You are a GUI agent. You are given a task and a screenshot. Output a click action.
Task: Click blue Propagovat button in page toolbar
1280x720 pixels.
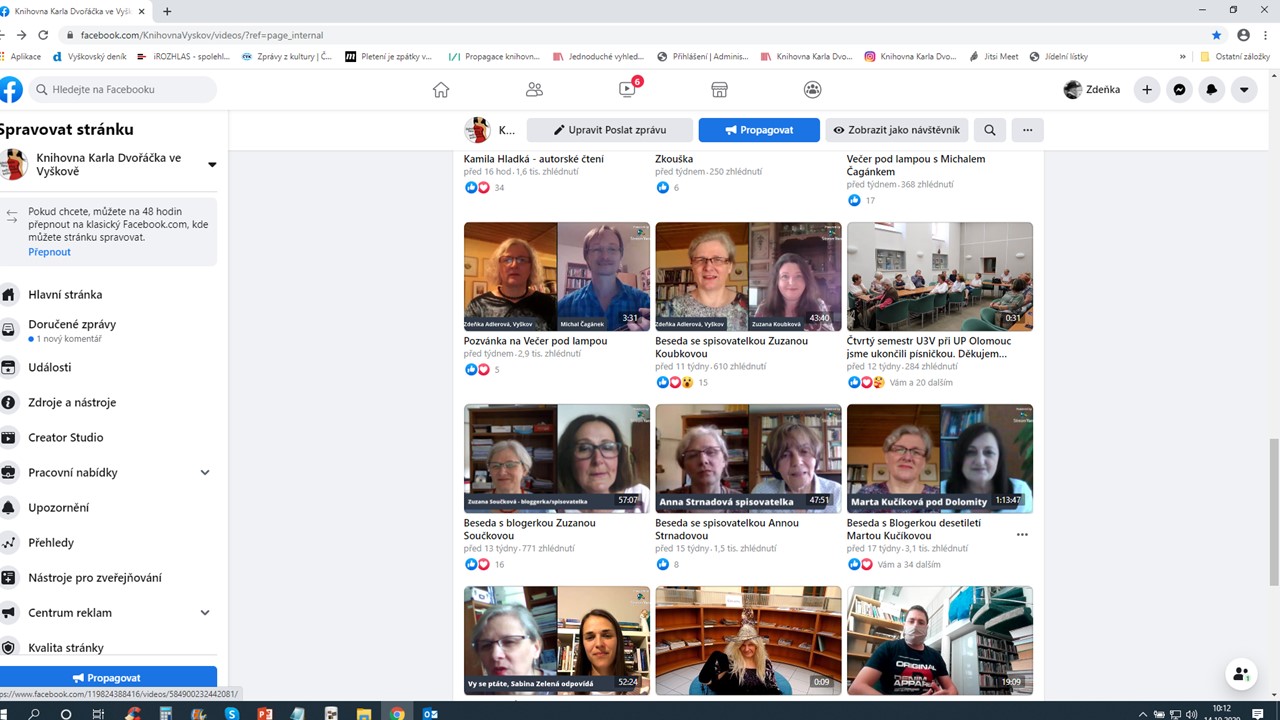click(759, 130)
